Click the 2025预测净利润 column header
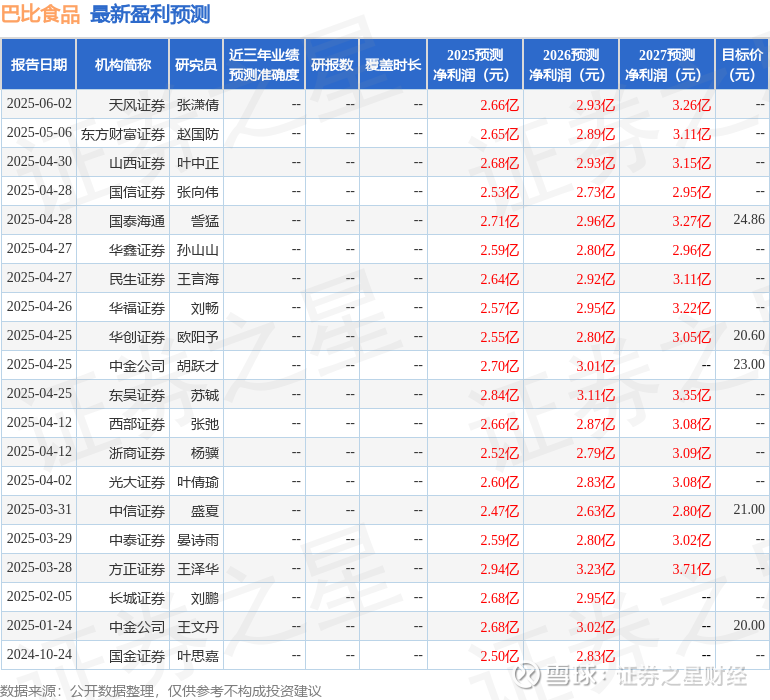The height and width of the screenshot is (700, 770). click(x=475, y=65)
